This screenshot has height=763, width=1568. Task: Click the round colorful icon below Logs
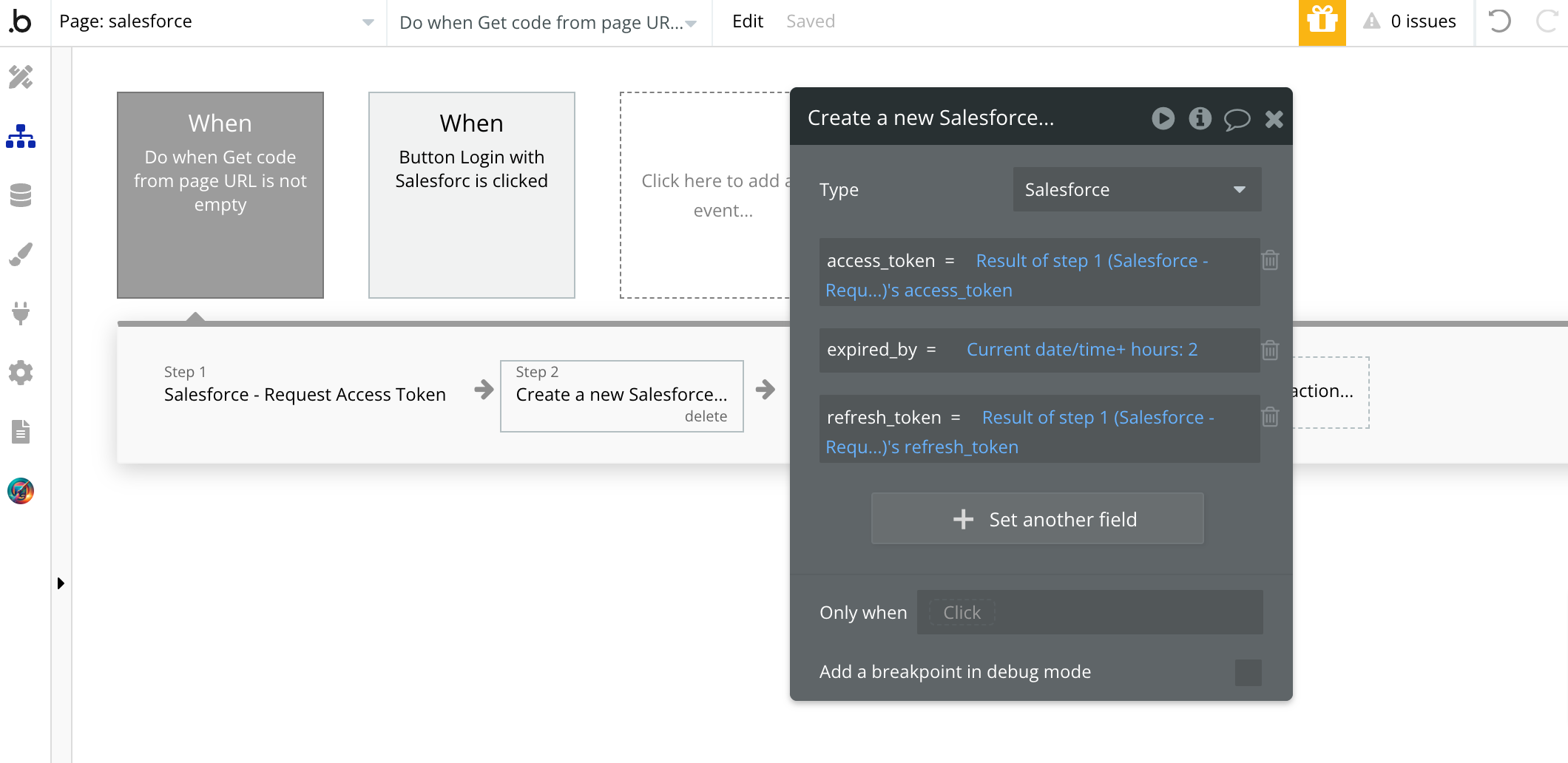[21, 491]
